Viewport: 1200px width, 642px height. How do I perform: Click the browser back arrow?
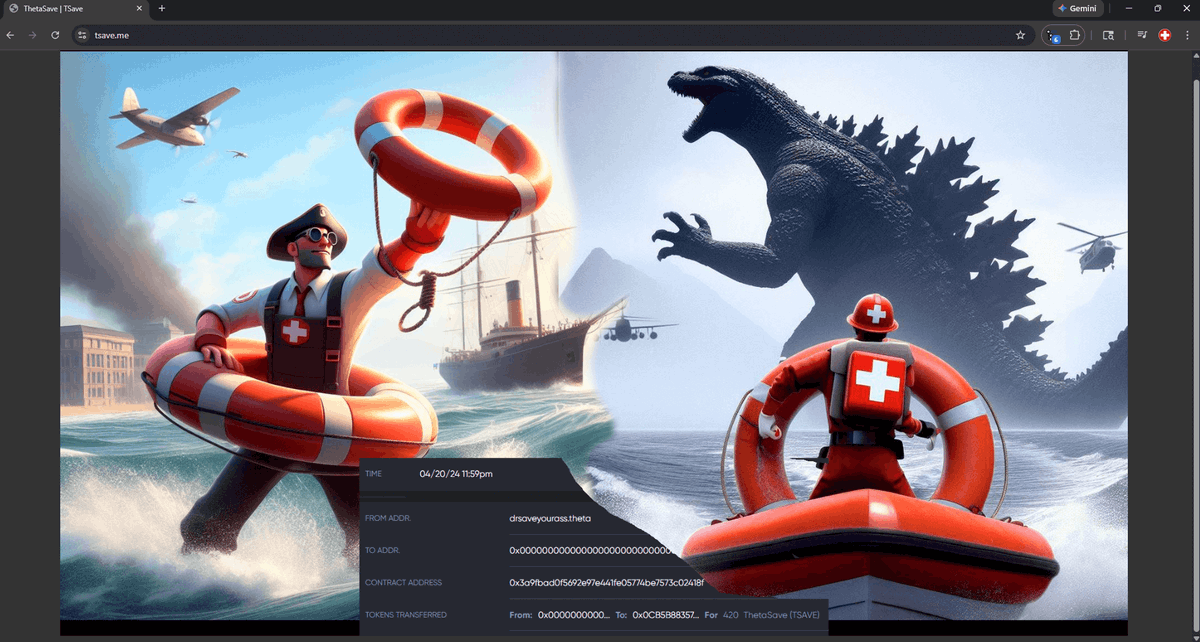10,35
